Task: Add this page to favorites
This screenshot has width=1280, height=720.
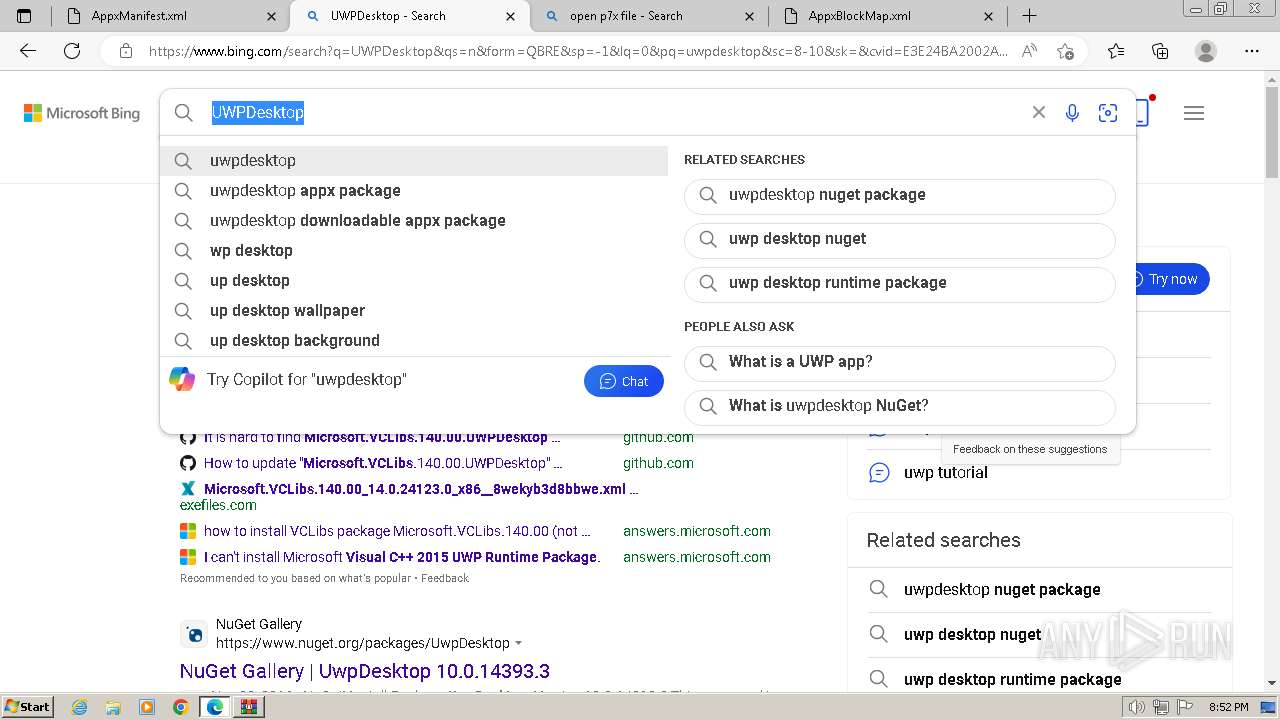Action: 1065,51
